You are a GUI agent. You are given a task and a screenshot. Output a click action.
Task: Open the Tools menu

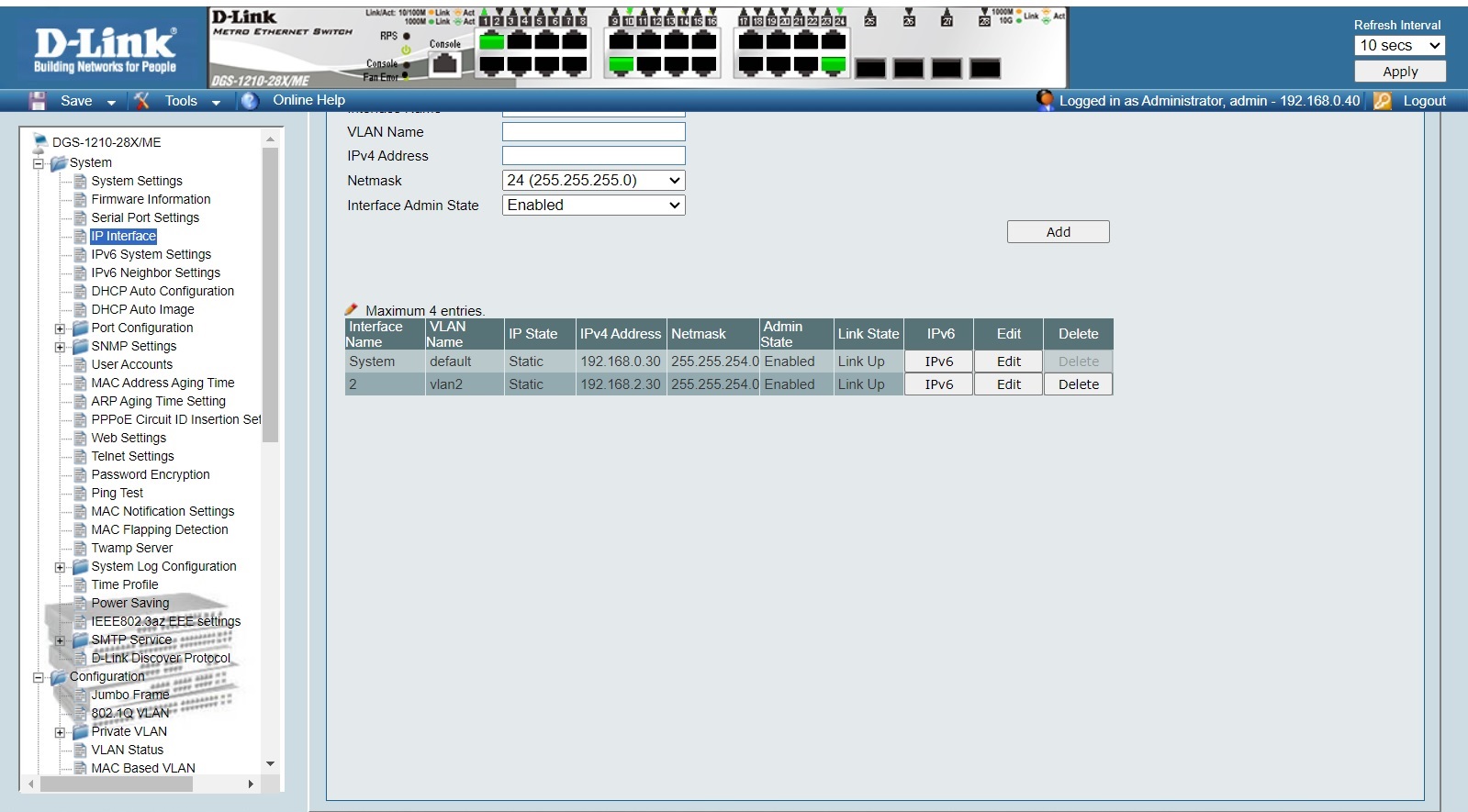[x=181, y=101]
